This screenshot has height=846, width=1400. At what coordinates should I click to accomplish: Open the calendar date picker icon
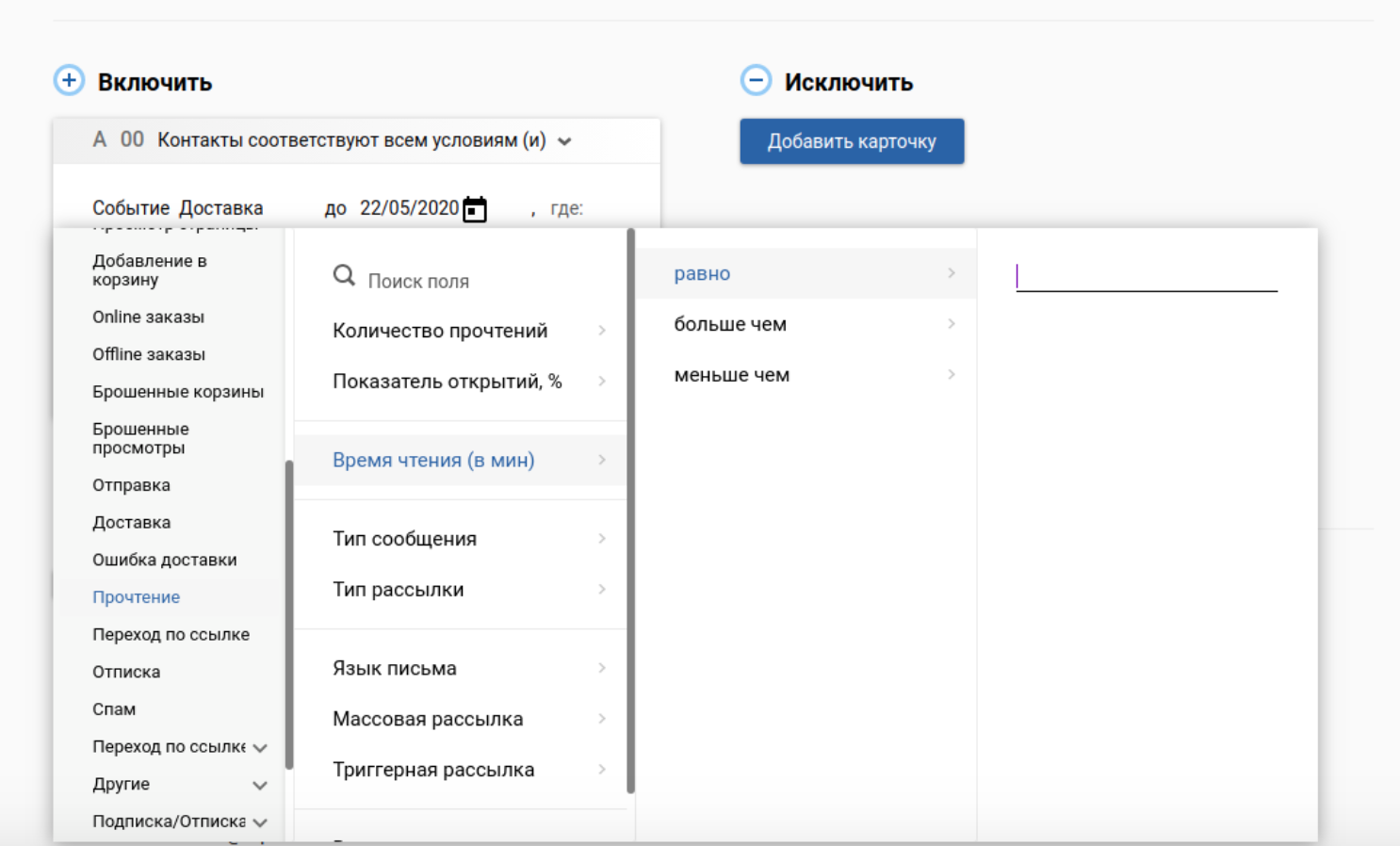point(475,209)
